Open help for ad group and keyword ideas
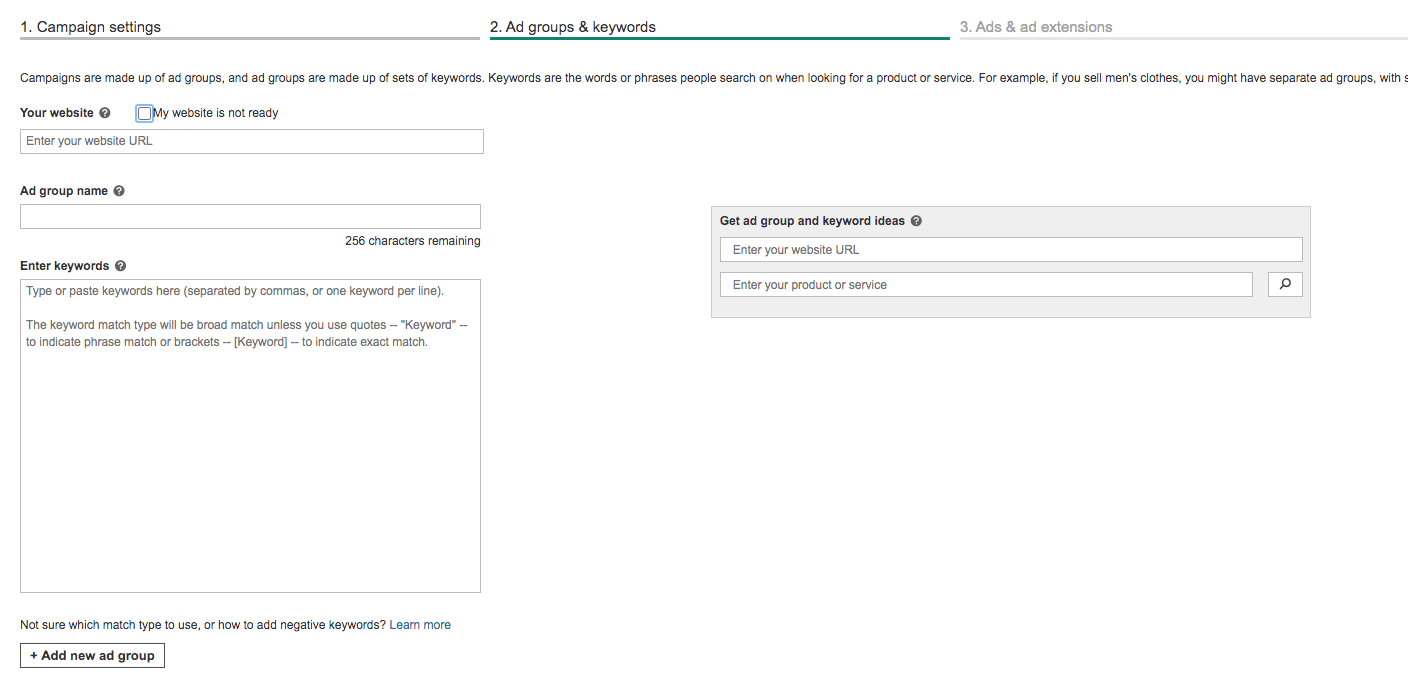This screenshot has height=685, width=1408. (916, 221)
